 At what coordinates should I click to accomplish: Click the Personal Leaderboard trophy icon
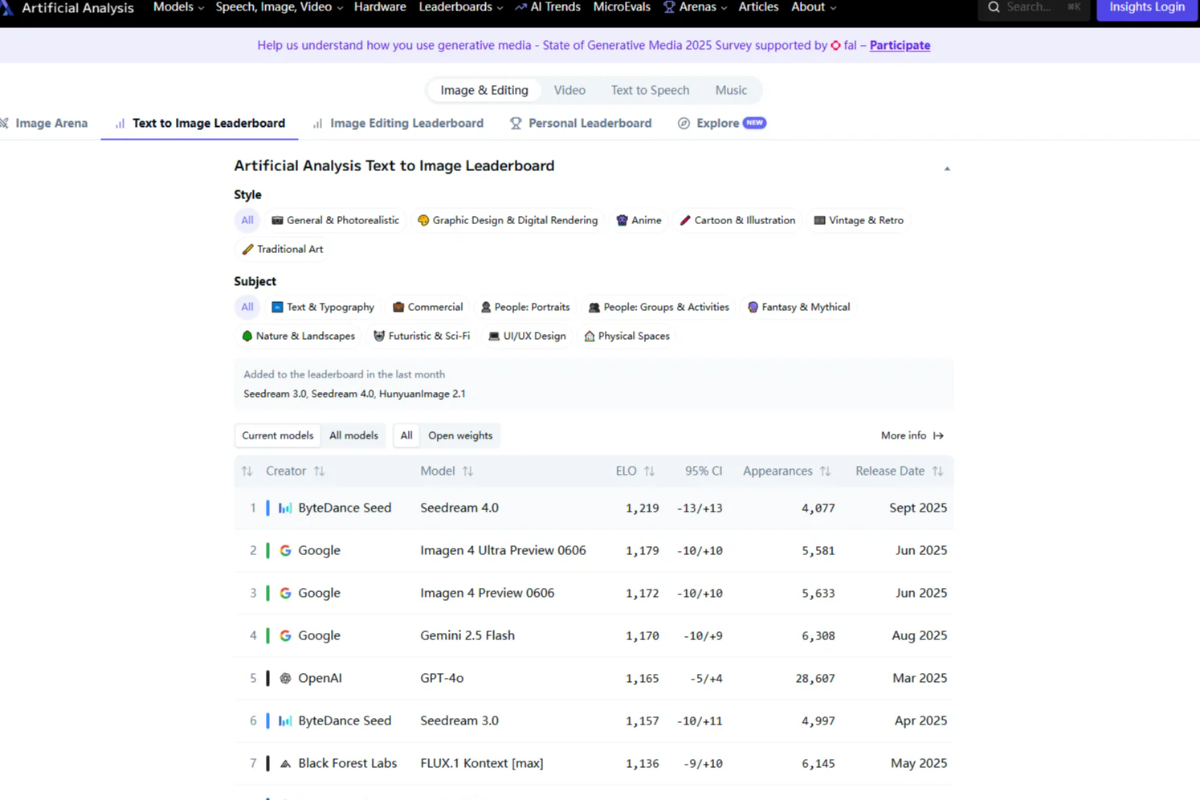(x=516, y=123)
